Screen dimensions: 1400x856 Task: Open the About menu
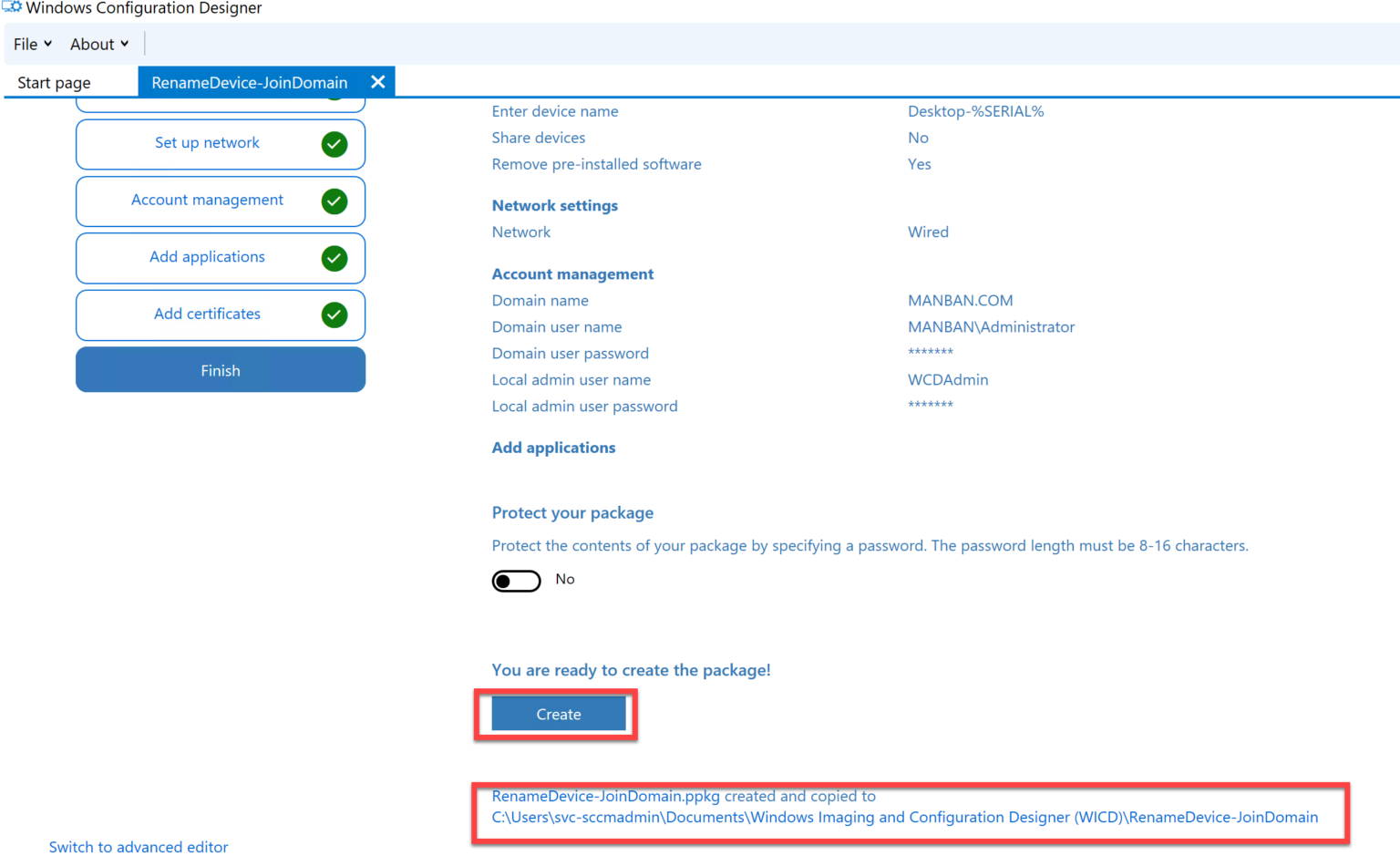tap(93, 43)
